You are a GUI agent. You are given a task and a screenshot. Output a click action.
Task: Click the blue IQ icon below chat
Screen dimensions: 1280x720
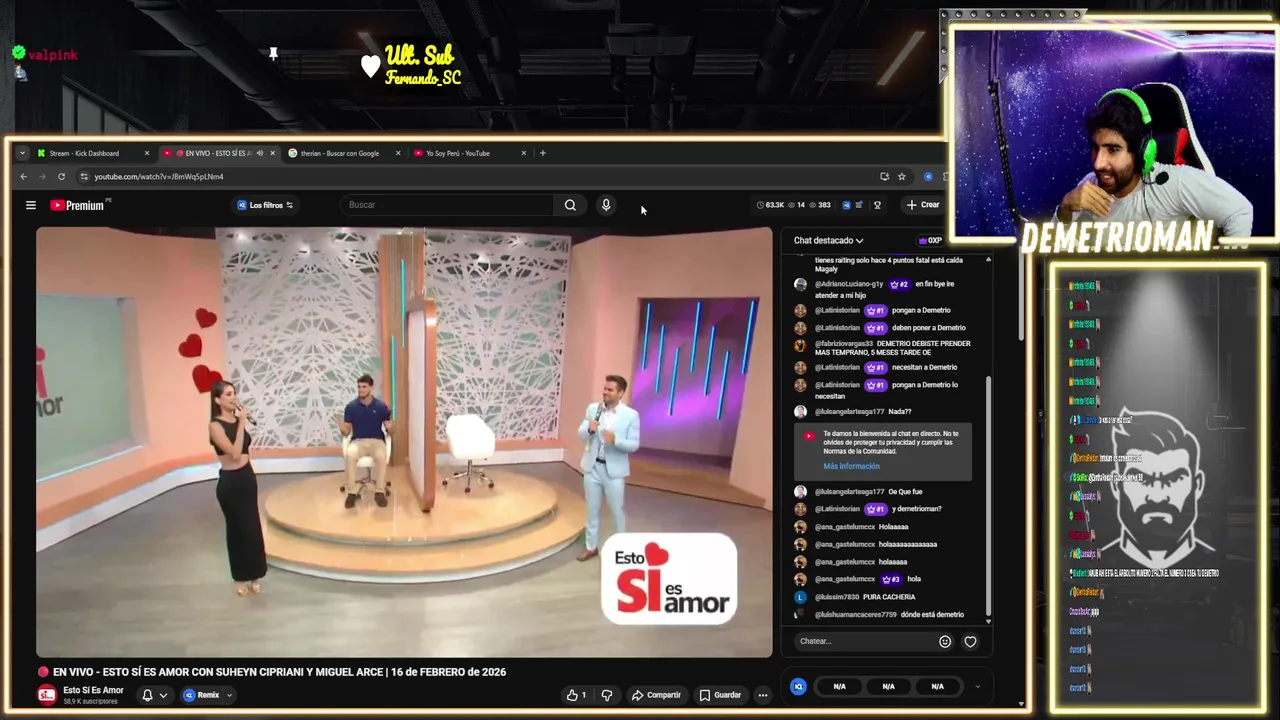(x=798, y=686)
